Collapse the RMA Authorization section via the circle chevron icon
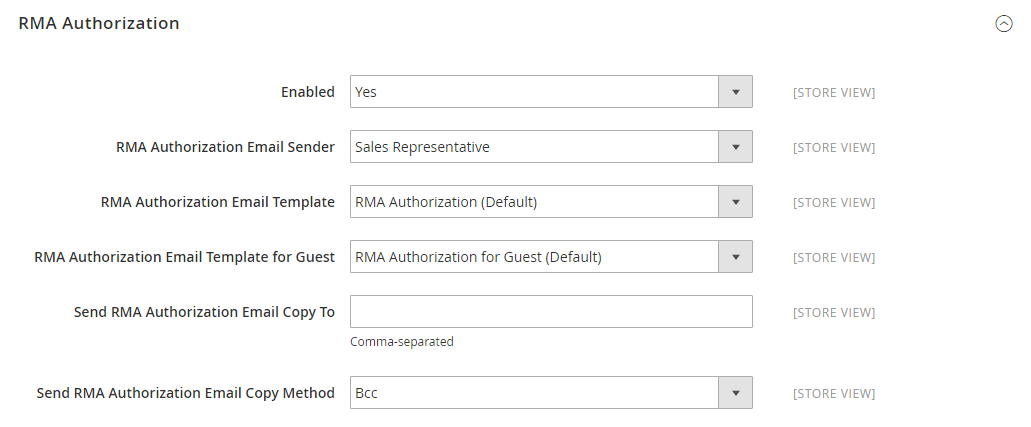 coord(1004,24)
